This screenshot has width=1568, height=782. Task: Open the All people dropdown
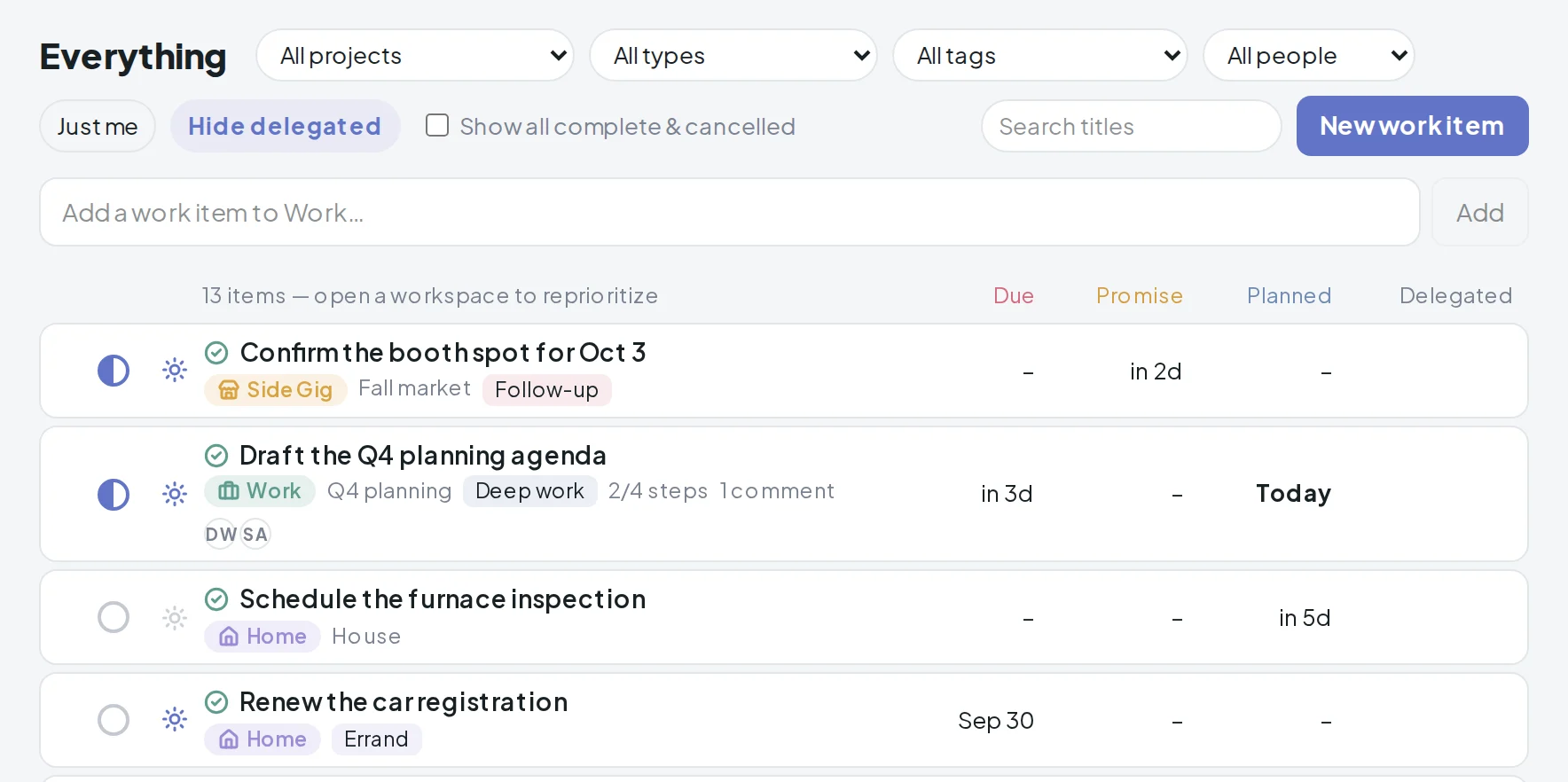pos(1309,56)
